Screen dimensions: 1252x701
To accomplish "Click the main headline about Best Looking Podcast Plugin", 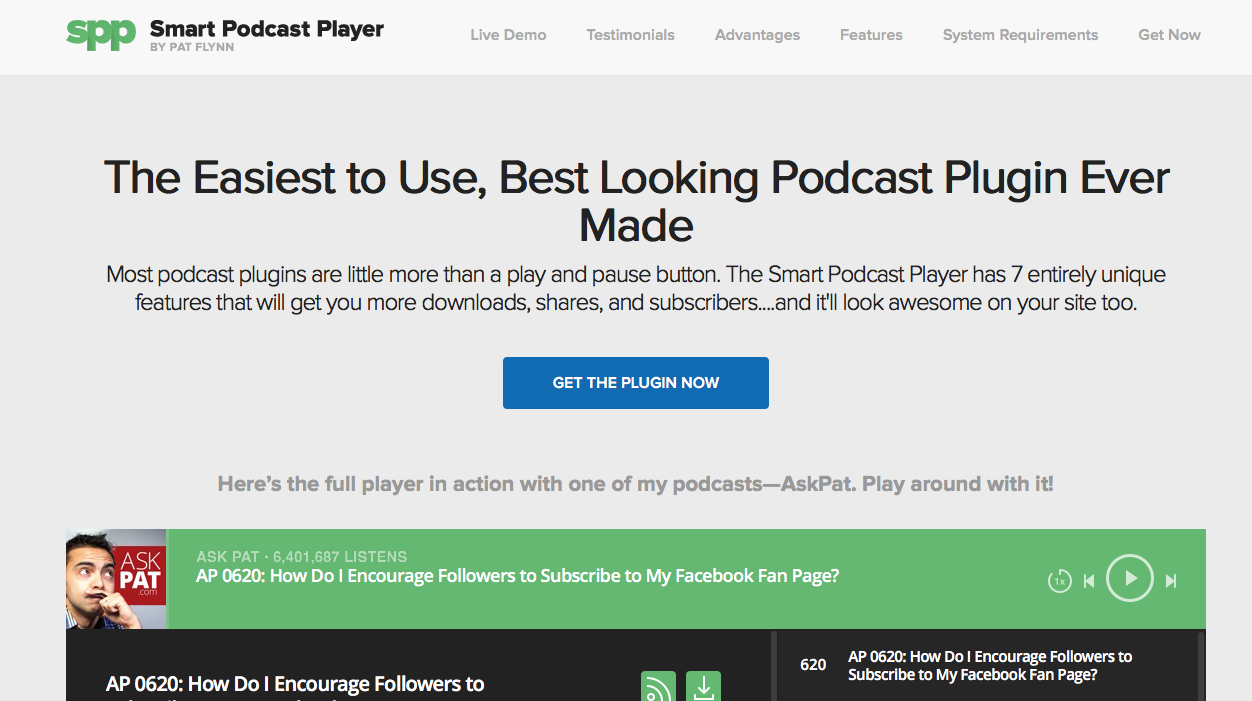I will (x=636, y=201).
